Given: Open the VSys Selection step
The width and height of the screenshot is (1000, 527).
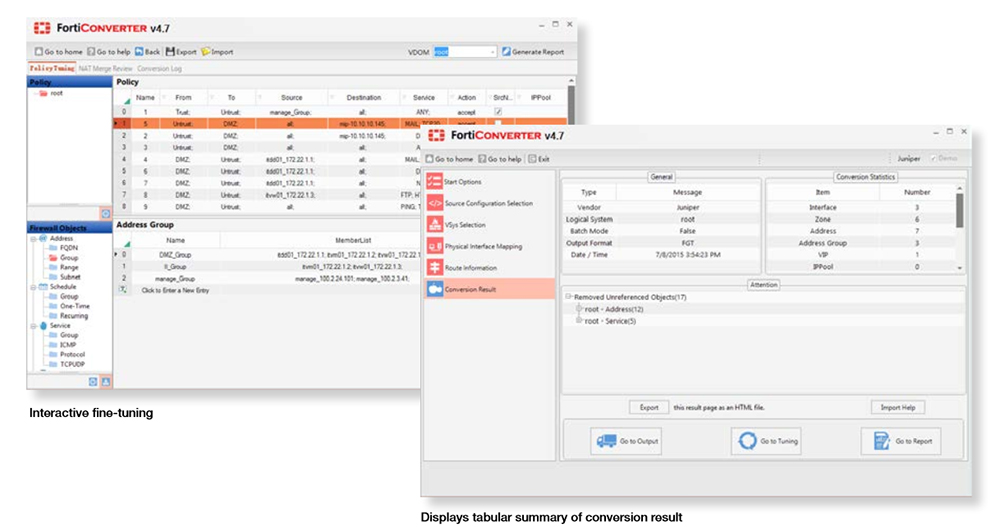Looking at the screenshot, I should 490,225.
